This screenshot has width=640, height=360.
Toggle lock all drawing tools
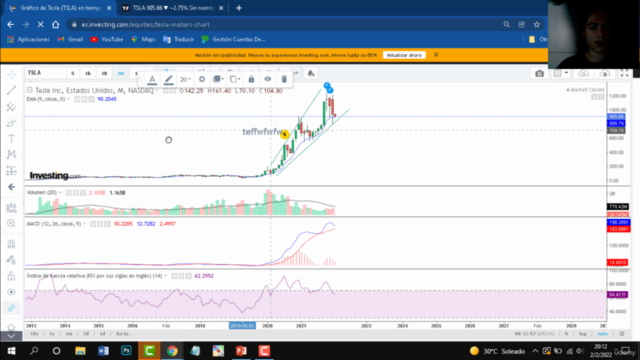click(11, 276)
